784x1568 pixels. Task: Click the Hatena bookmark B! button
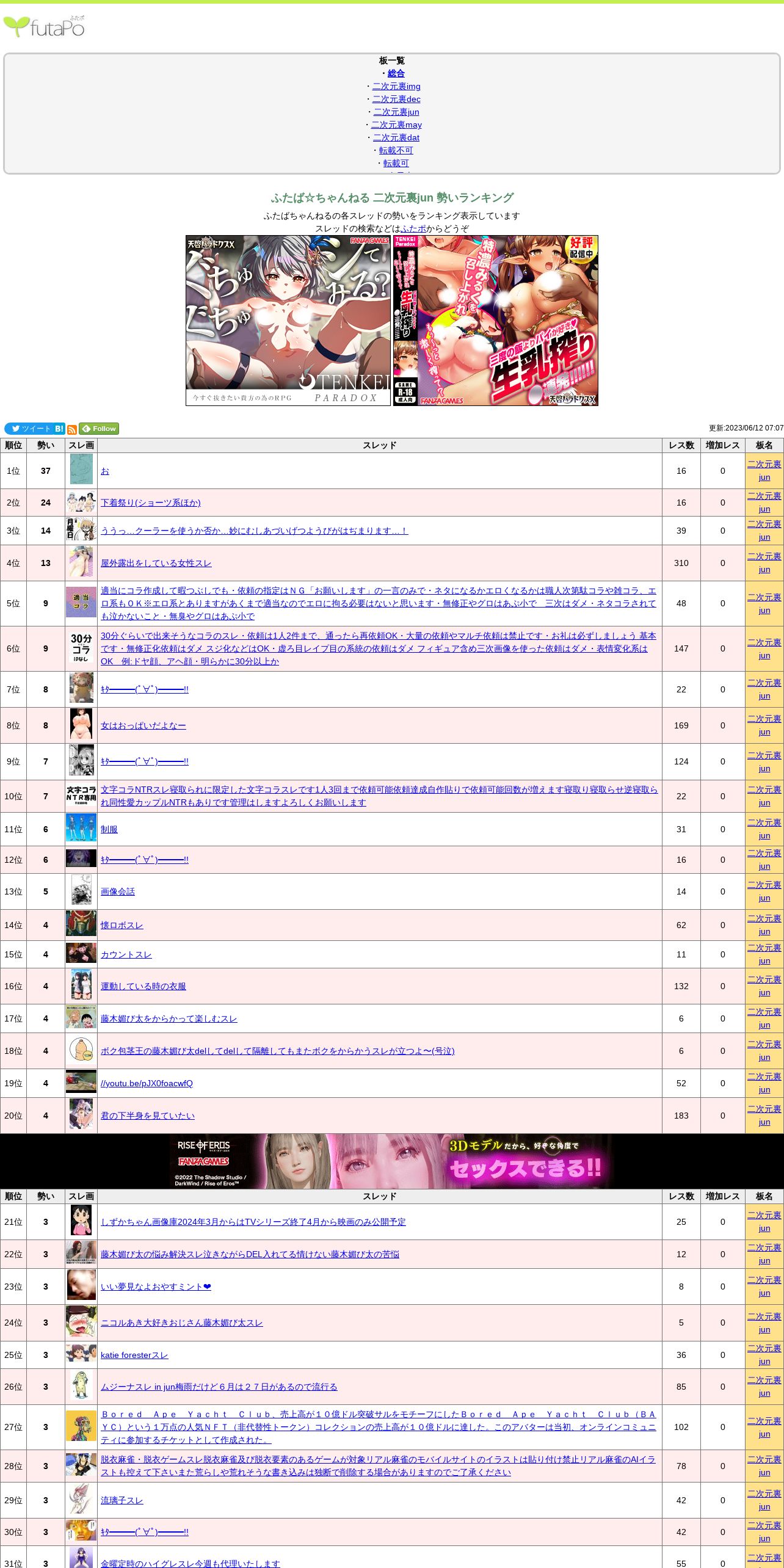pyautogui.click(x=59, y=429)
